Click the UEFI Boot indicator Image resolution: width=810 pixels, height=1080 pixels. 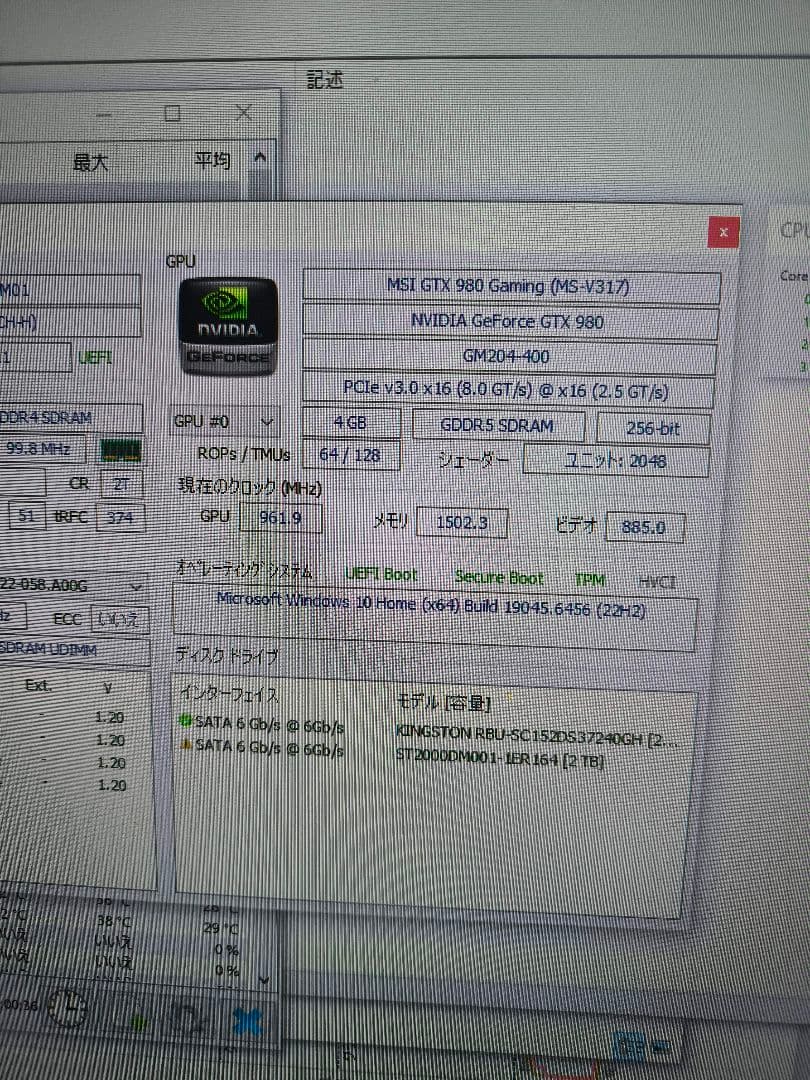click(x=381, y=574)
